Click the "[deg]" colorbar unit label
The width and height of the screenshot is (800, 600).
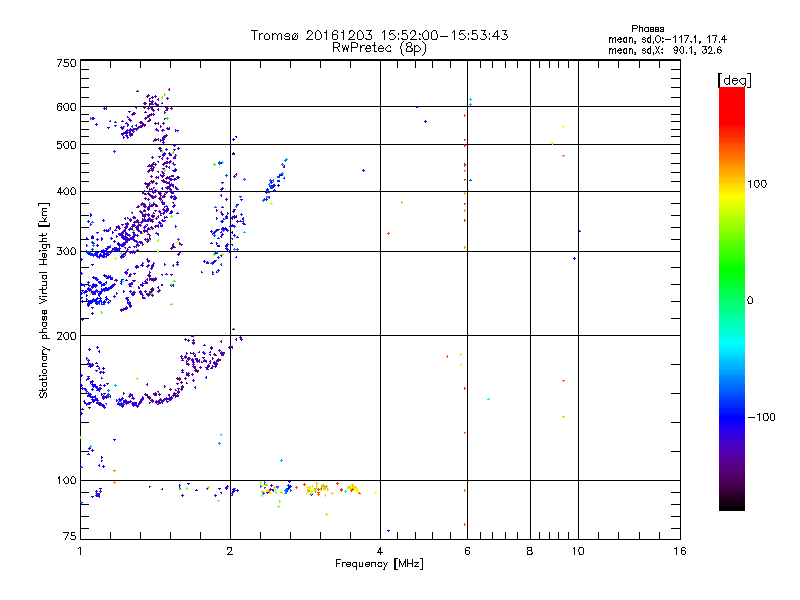(734, 80)
